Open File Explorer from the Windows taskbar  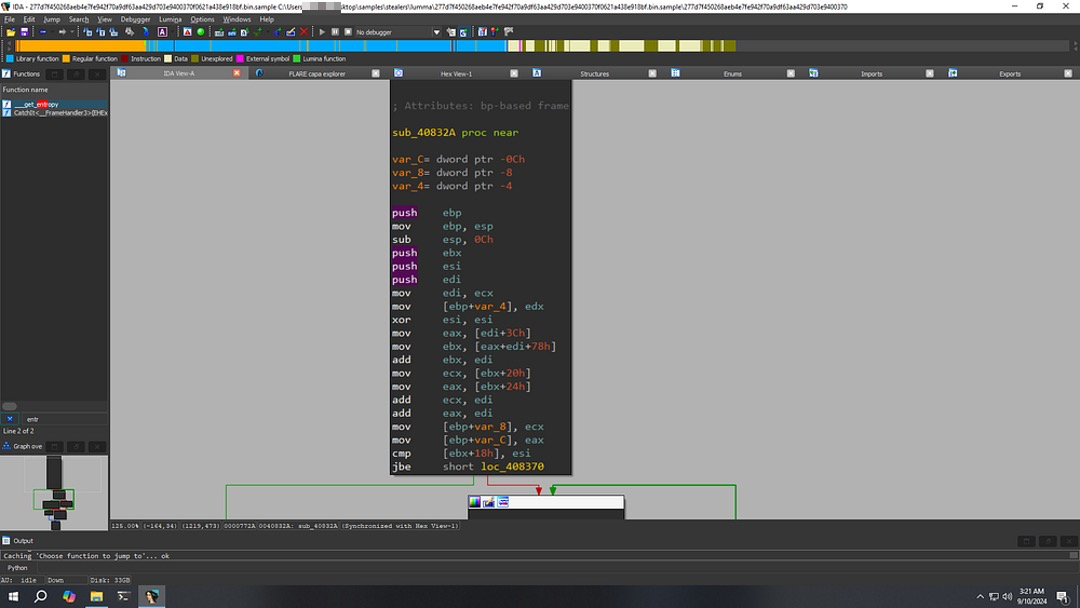click(x=96, y=596)
